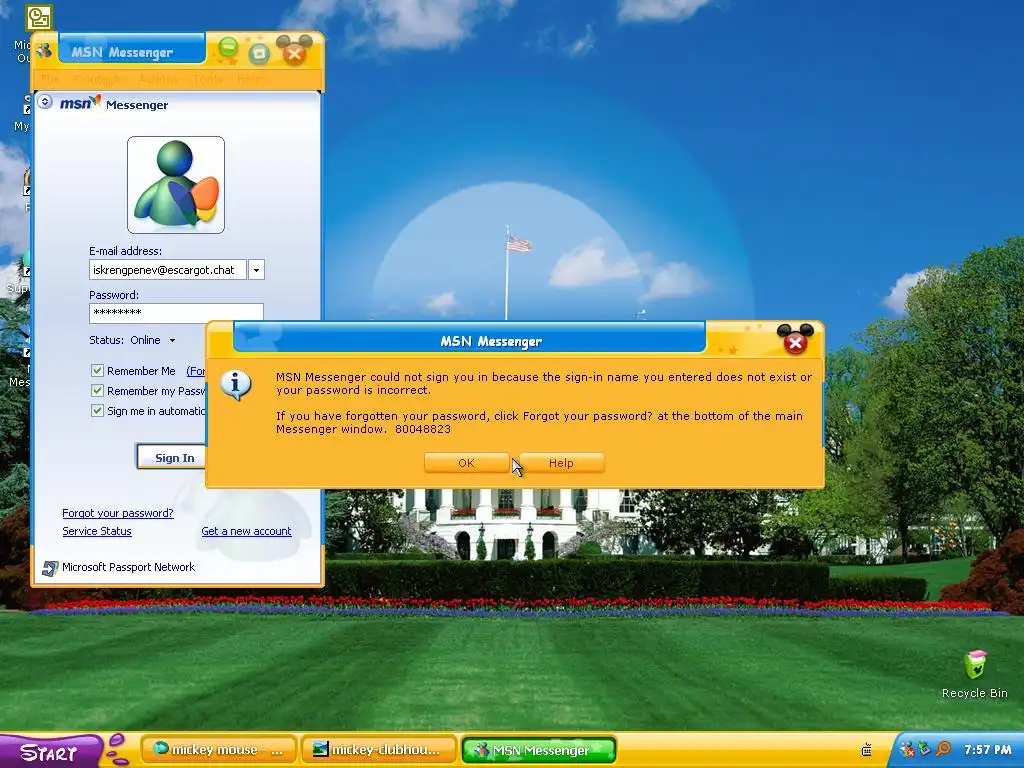Click the e-mail address input field

[168, 270]
